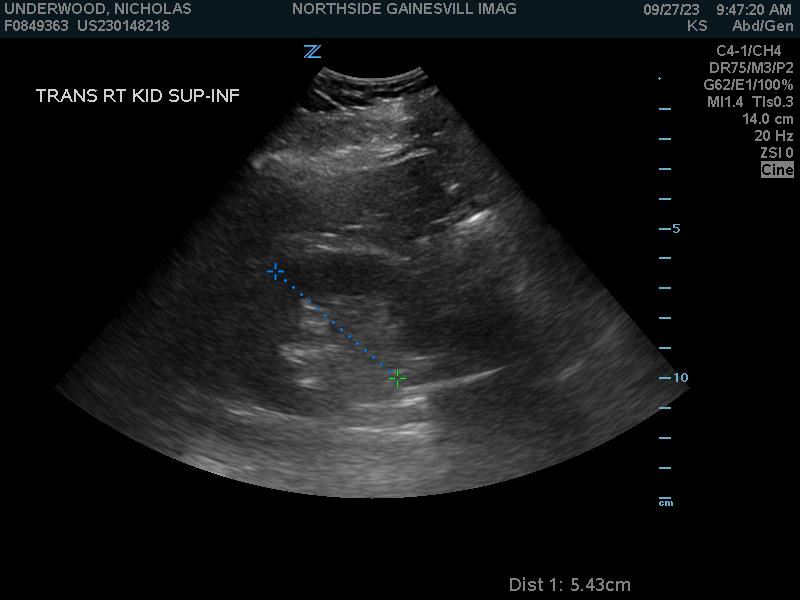This screenshot has height=600, width=800.
Task: Click the cm unit label below the depth scale
Action: coord(666,502)
